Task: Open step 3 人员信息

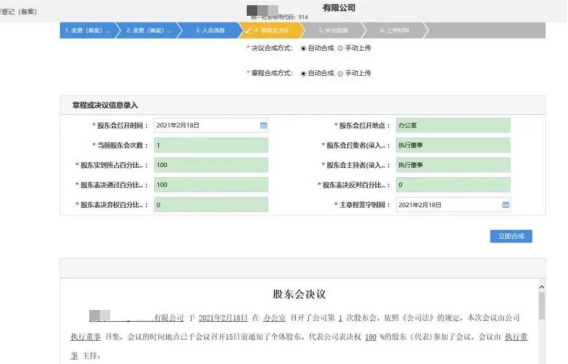Action: click(210, 30)
